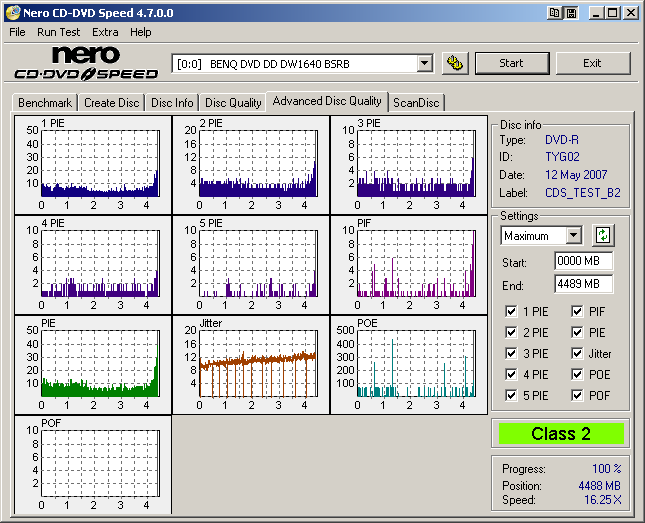Uncheck the 5 PIE checkbox

tap(511, 395)
